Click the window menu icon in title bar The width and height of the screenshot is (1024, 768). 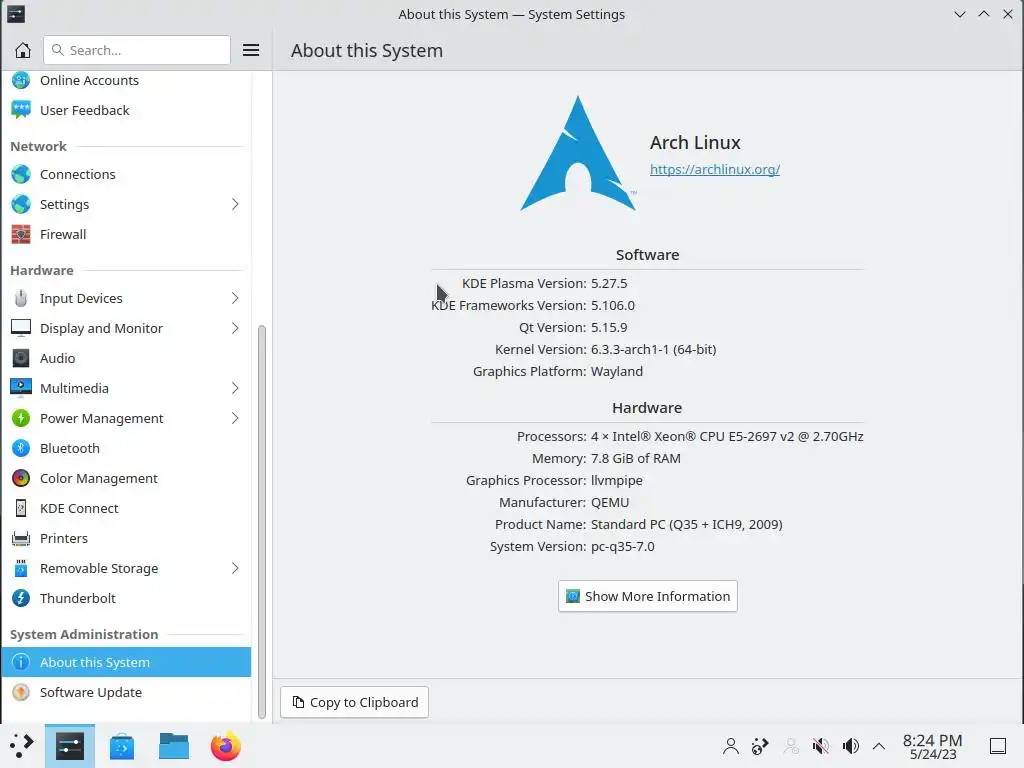(16, 14)
